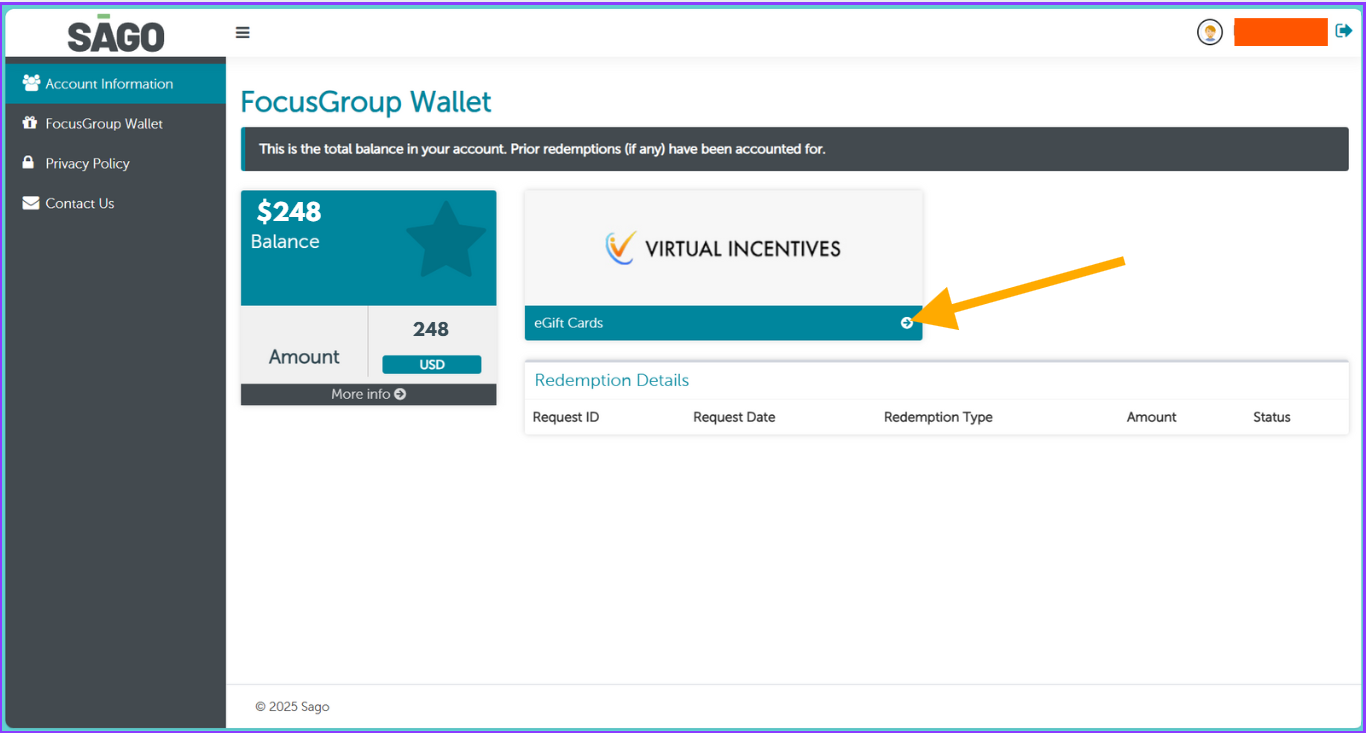Click the eGift Cards label

tap(569, 323)
